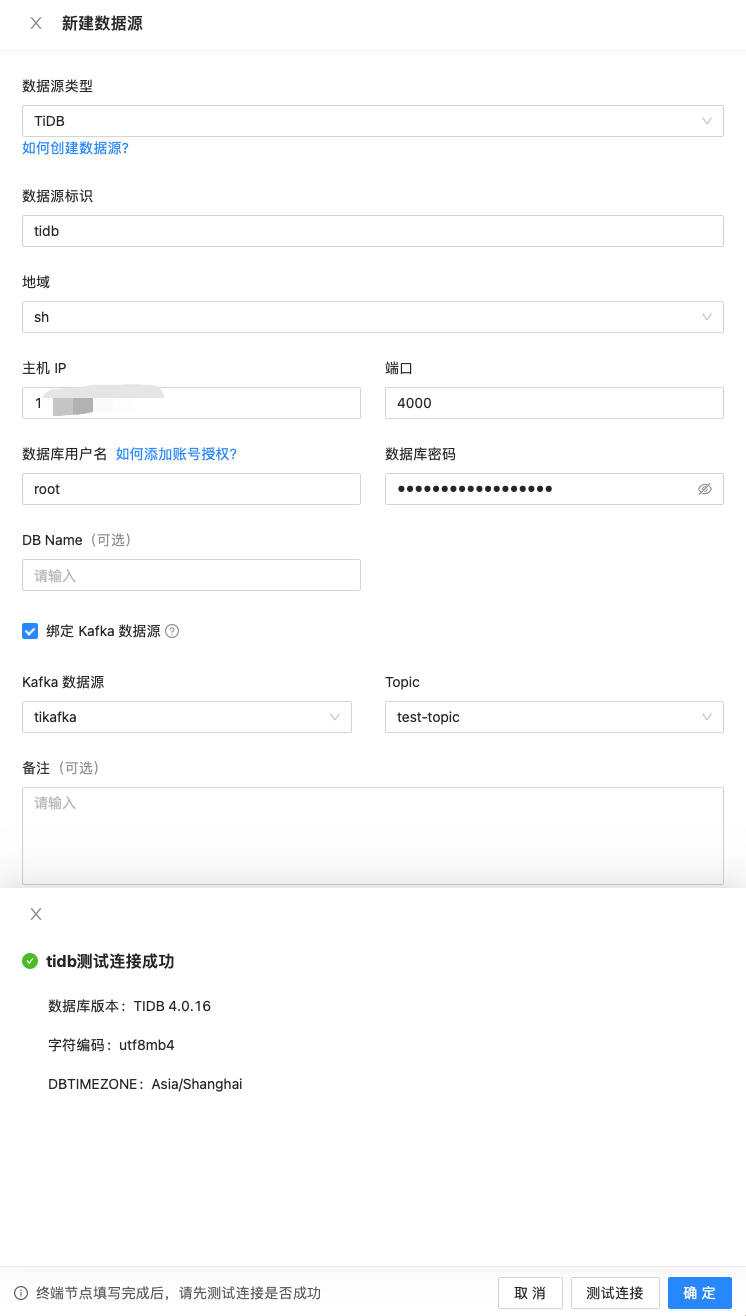This screenshot has width=746, height=1316.
Task: Click the info icon in the footer hint
Action: pyautogui.click(x=21, y=1293)
